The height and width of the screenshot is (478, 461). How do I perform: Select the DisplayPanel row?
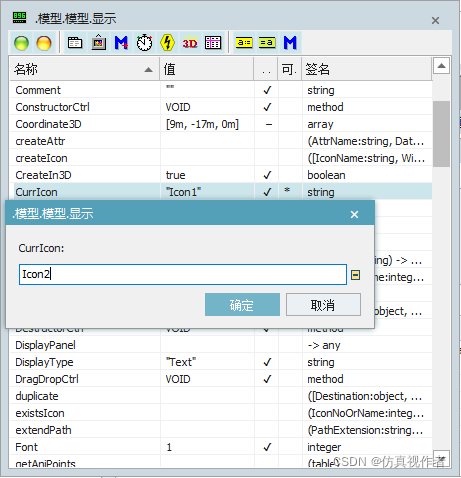click(x=221, y=345)
